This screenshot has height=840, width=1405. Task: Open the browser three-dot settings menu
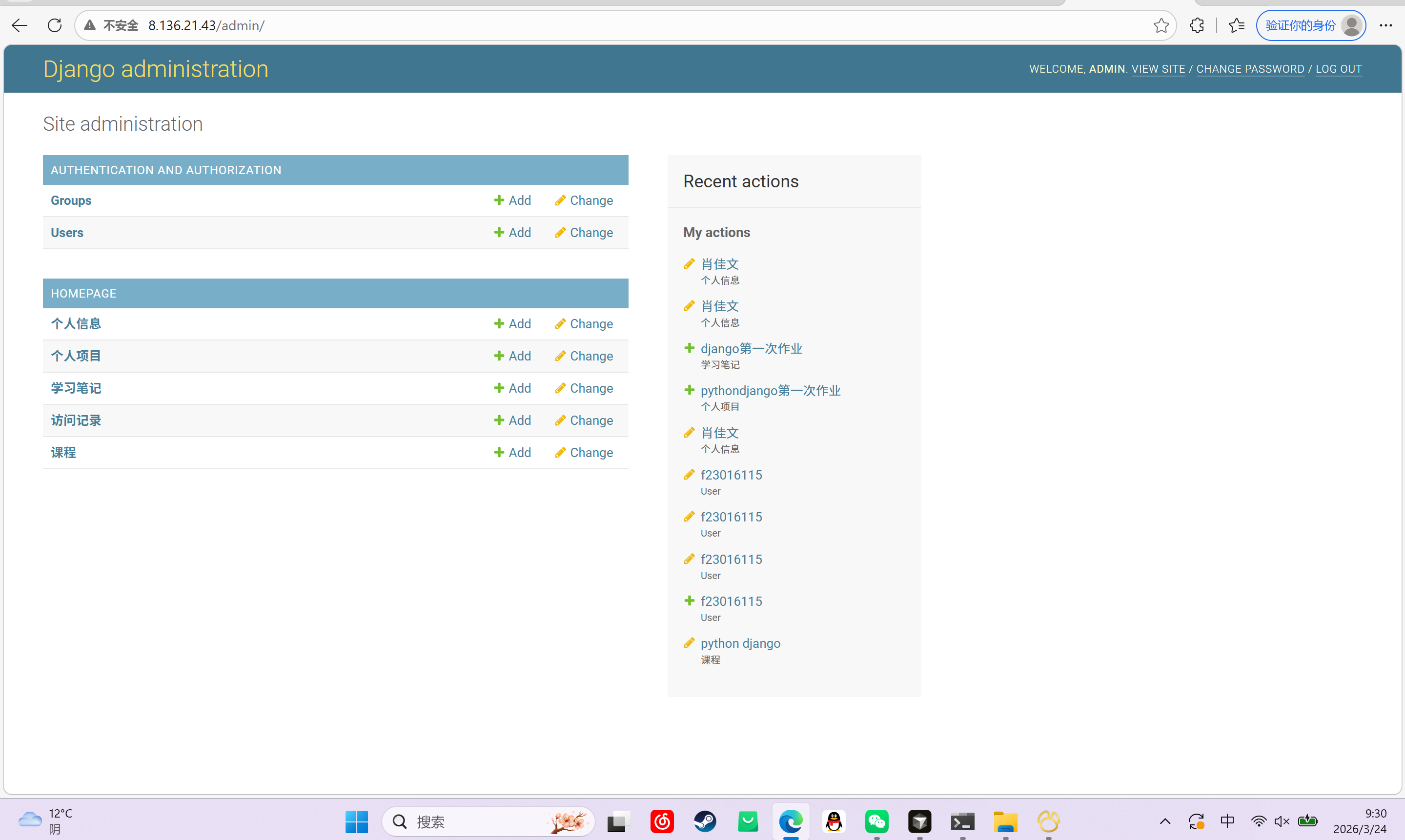point(1386,25)
